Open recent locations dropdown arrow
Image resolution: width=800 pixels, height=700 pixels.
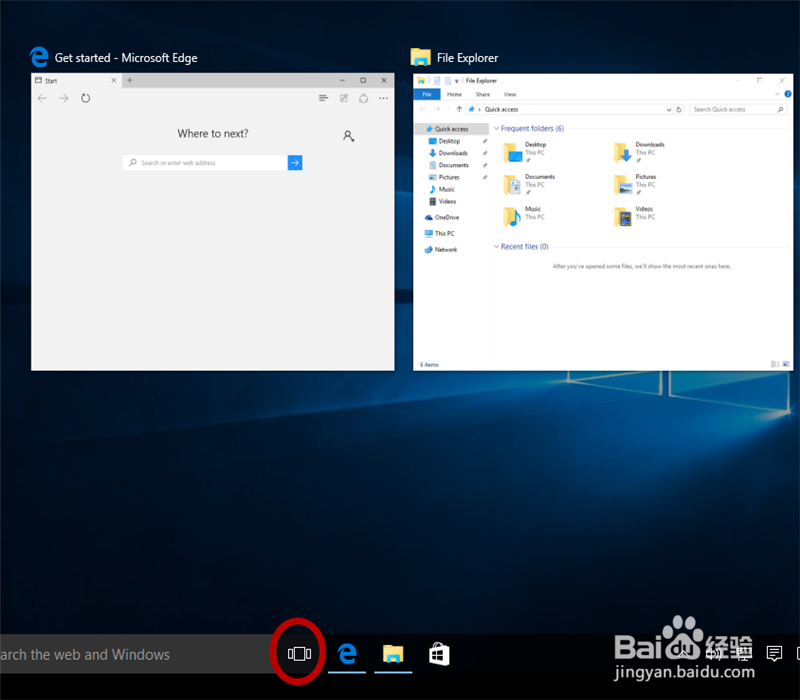(x=448, y=109)
